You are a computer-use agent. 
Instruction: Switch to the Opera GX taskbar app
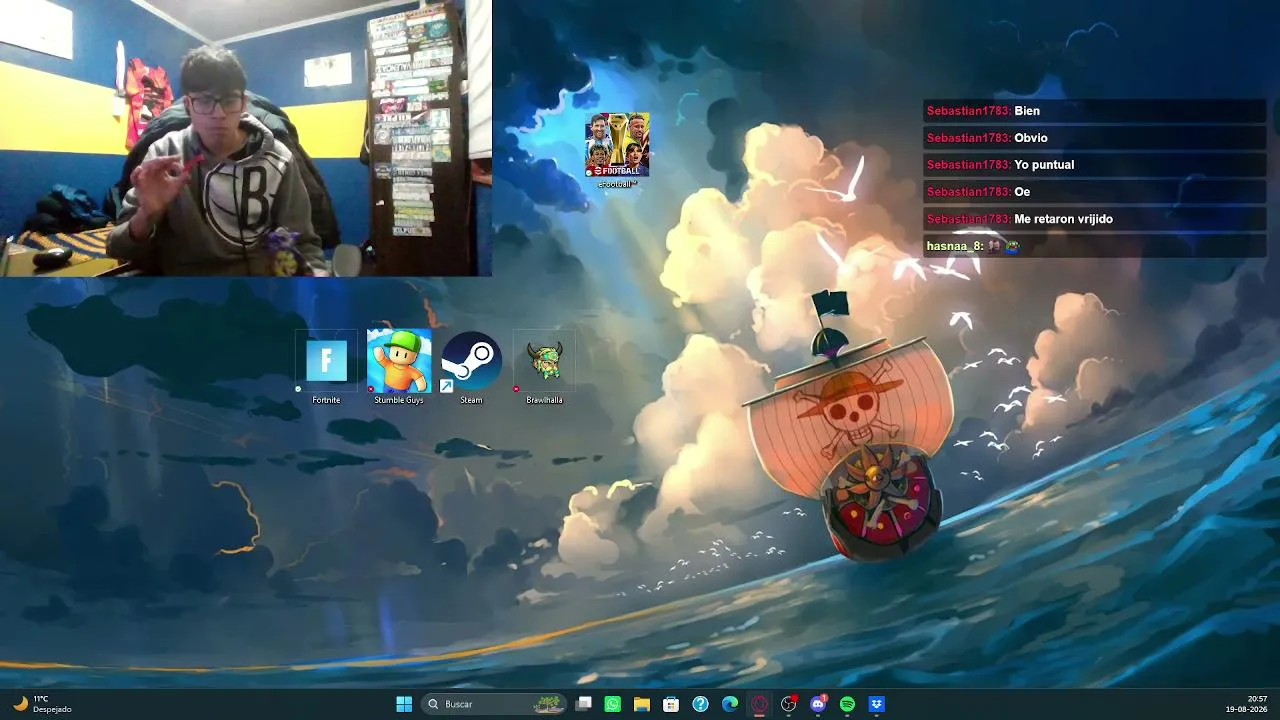[x=759, y=704]
